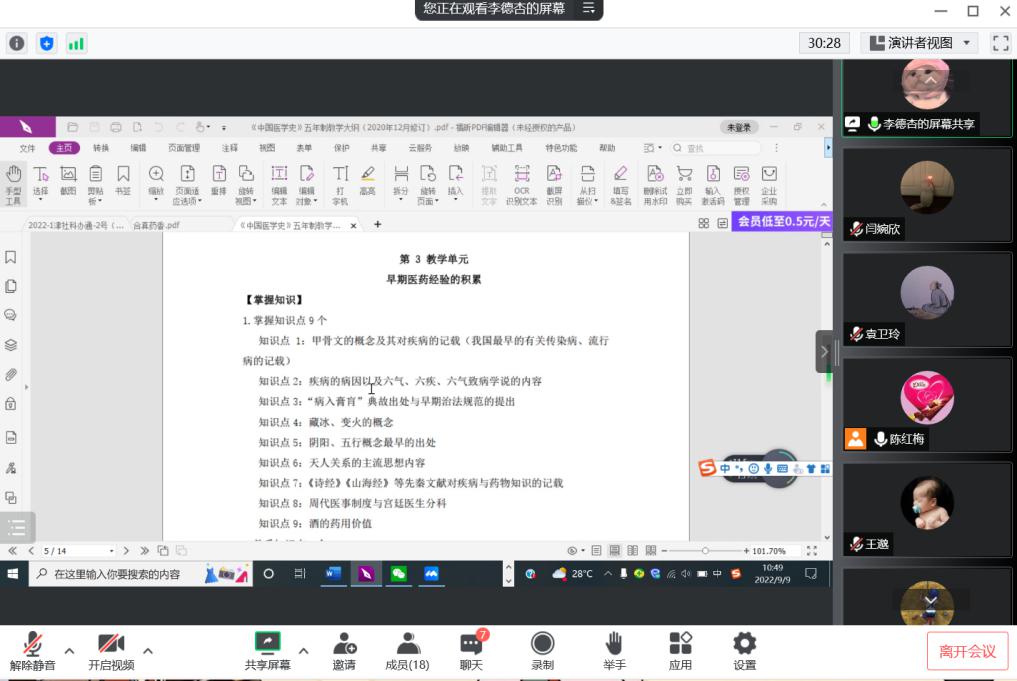Click the meeting info icon
This screenshot has height=681, width=1017.
17,43
